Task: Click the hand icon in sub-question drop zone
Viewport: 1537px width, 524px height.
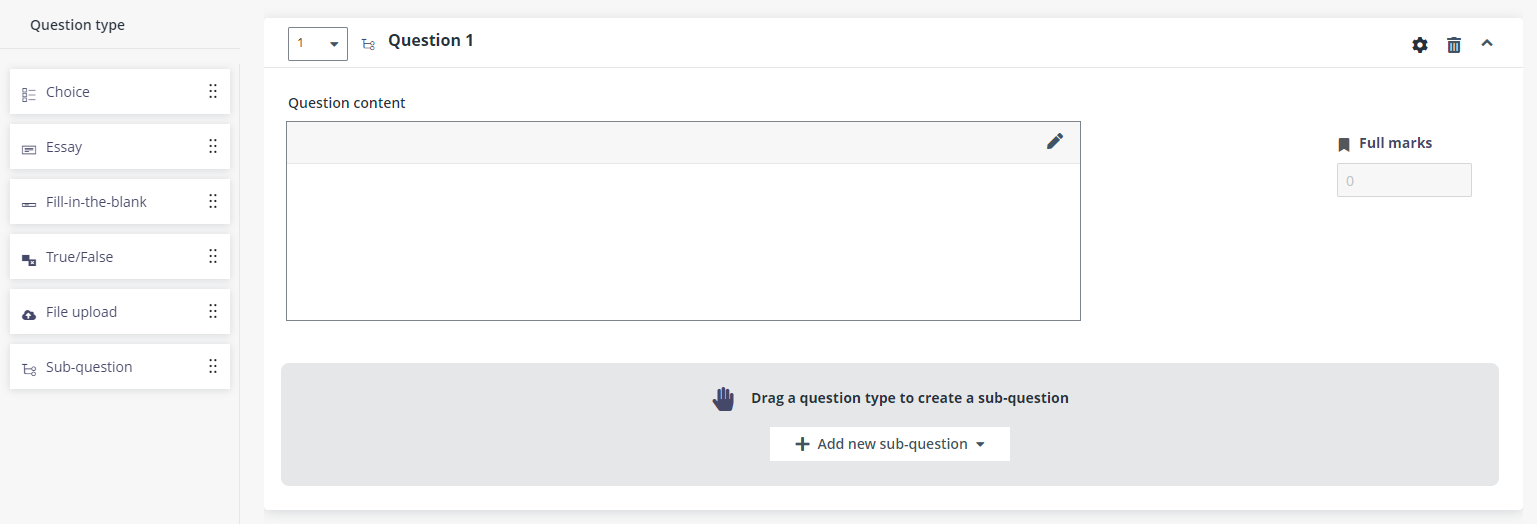Action: (723, 398)
